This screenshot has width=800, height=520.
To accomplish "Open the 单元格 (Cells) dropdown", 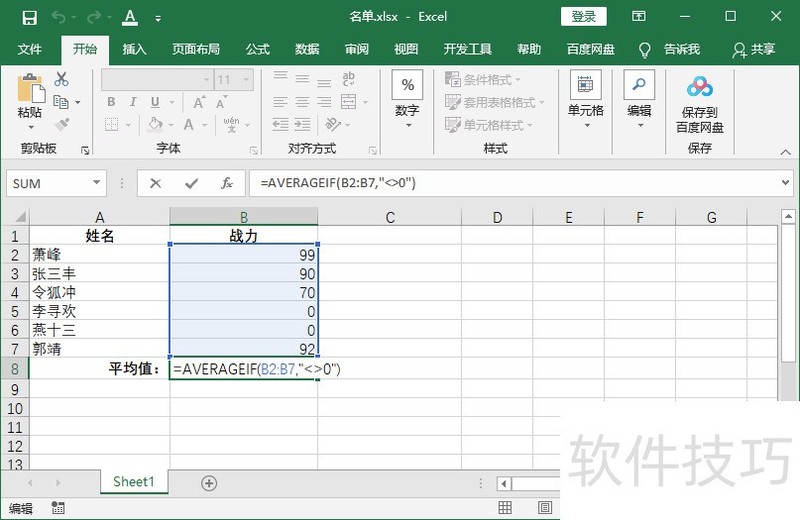I will tap(586, 103).
